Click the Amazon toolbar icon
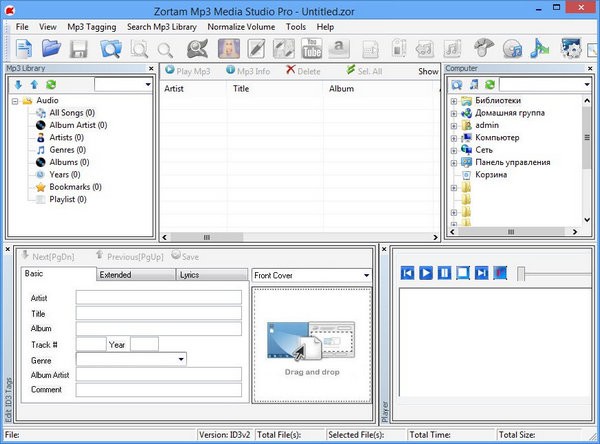This screenshot has width=600, height=444. [x=339, y=47]
